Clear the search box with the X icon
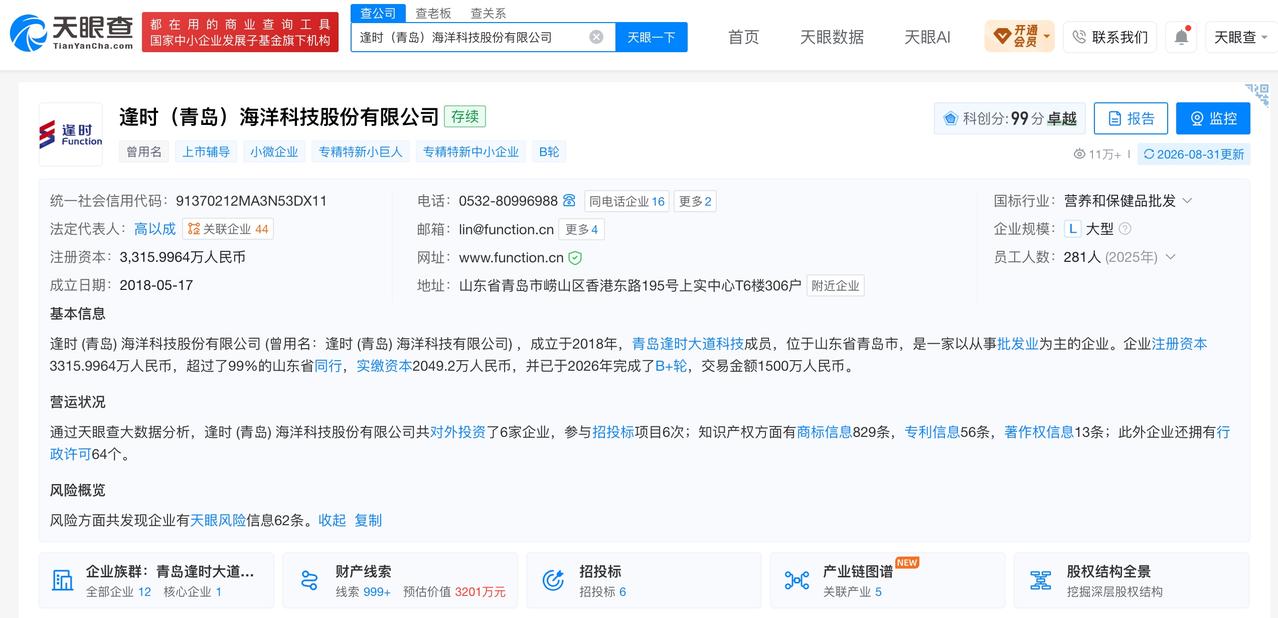Viewport: 1278px width, 618px height. coord(596,37)
